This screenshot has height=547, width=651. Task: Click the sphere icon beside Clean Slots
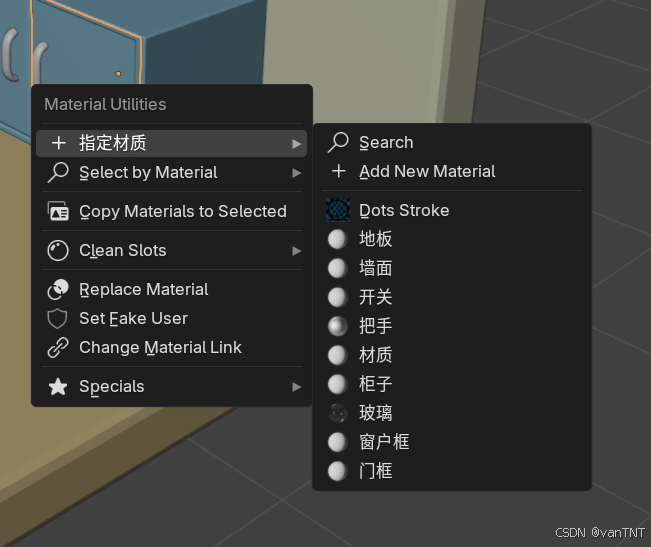pos(58,250)
